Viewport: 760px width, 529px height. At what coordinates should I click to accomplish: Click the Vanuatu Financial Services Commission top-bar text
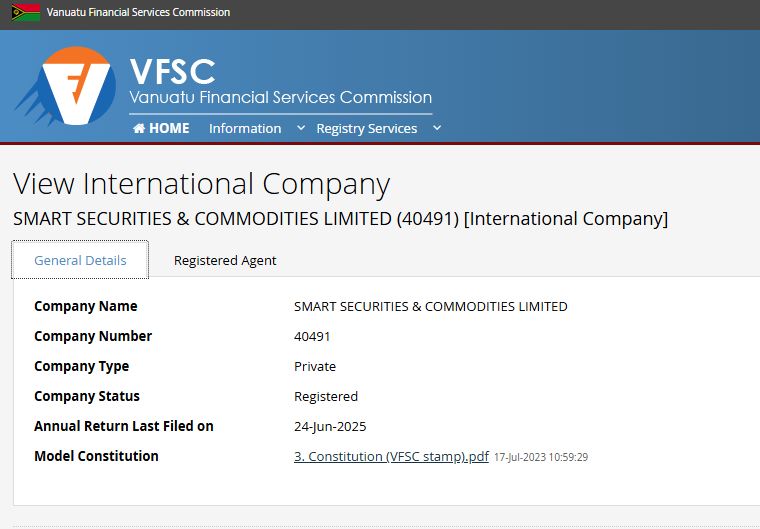138,12
